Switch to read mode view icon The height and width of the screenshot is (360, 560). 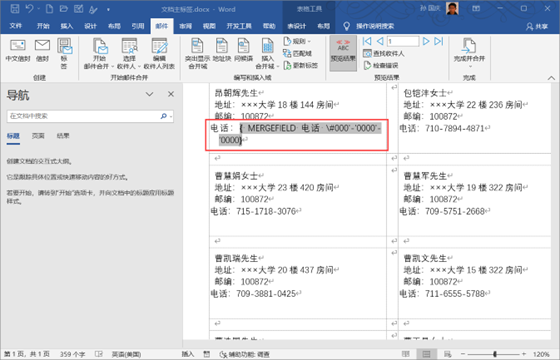tap(406, 354)
